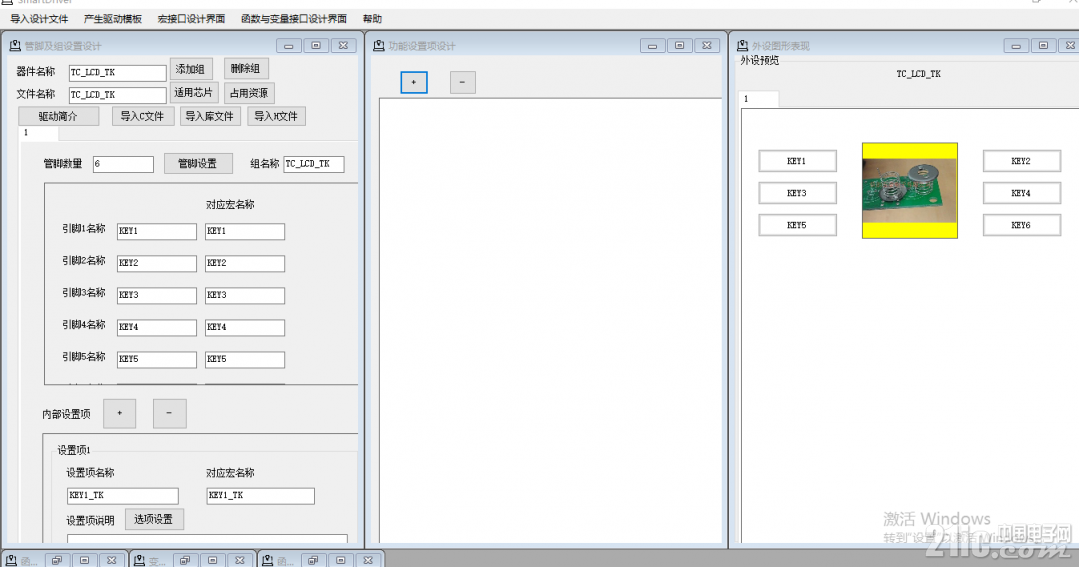Click the 外设图形表现 window title icon
Screen dimensions: 1079x567
(x=742, y=45)
